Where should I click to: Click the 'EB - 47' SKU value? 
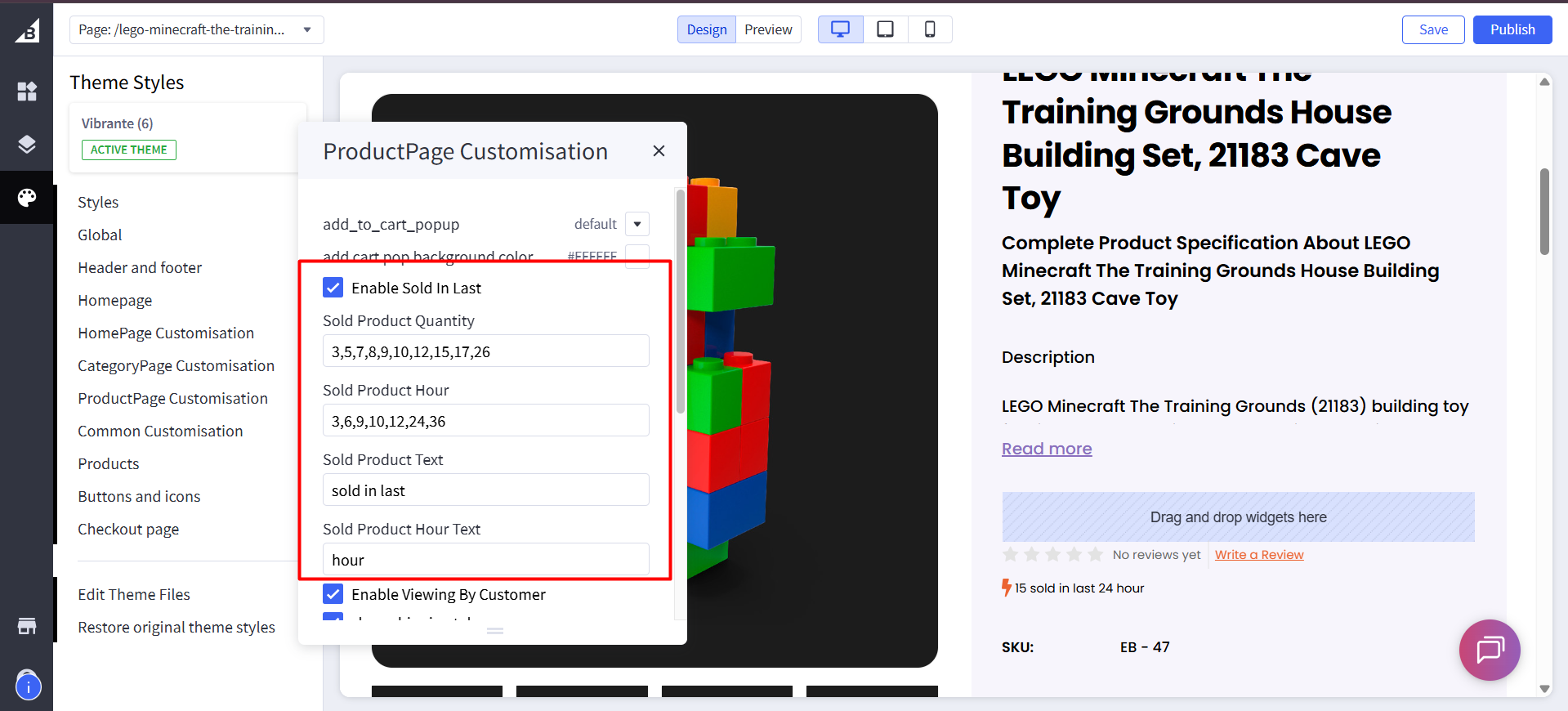point(1145,647)
